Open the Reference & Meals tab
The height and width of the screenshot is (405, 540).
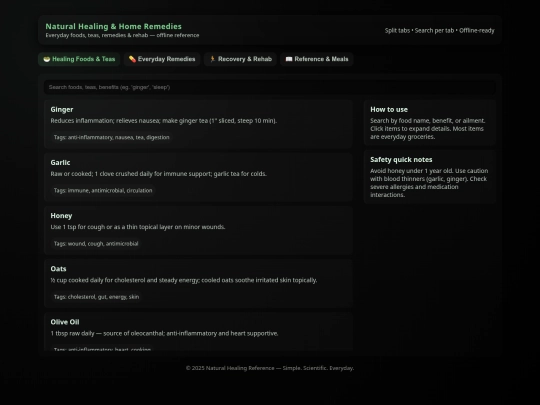pos(317,59)
